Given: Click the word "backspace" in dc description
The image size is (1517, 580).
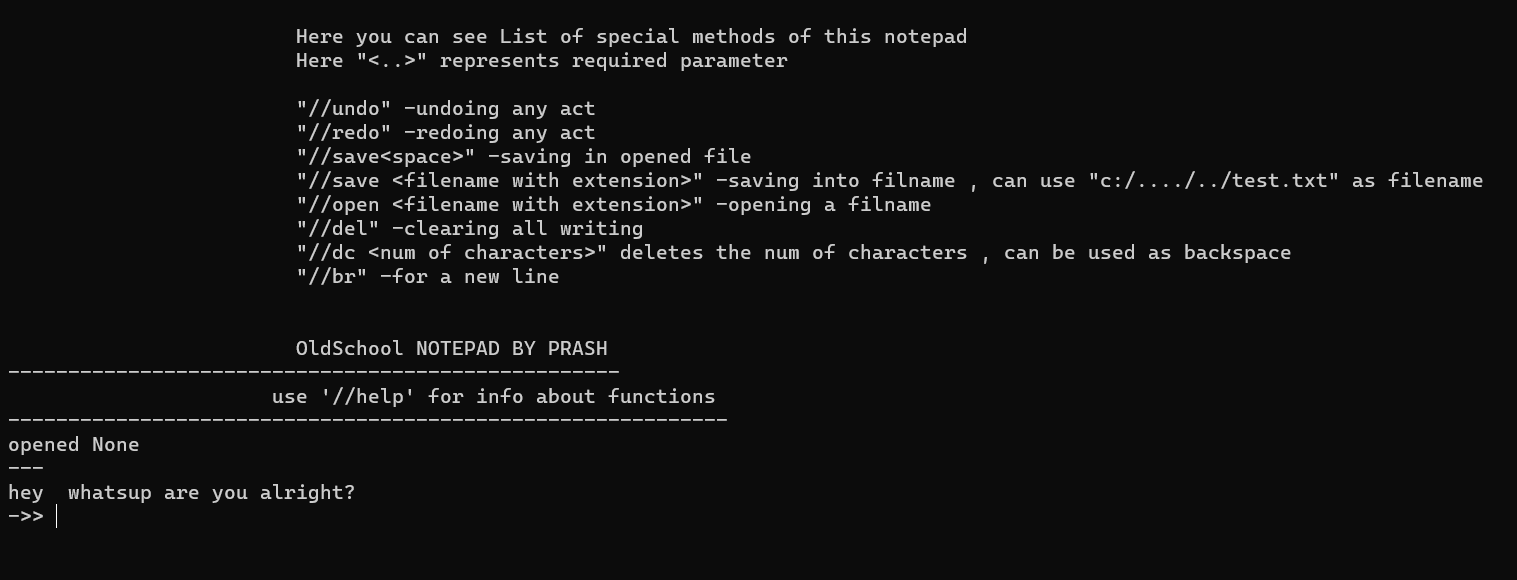Looking at the screenshot, I should 1237,253.
